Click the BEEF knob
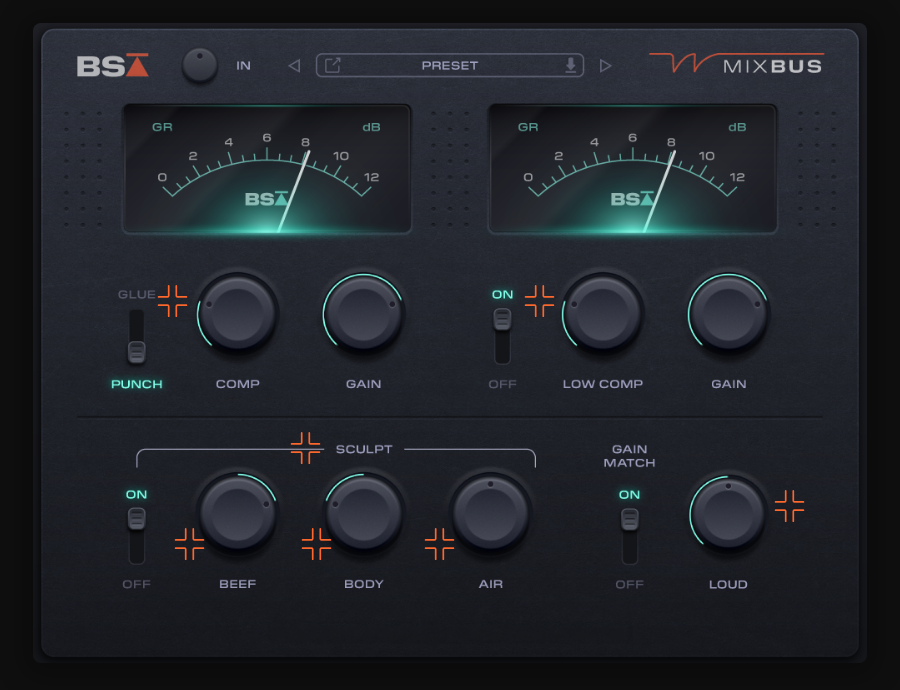 click(x=238, y=513)
